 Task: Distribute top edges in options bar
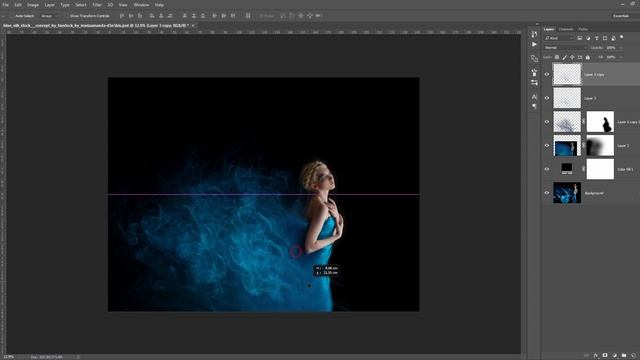[184, 16]
